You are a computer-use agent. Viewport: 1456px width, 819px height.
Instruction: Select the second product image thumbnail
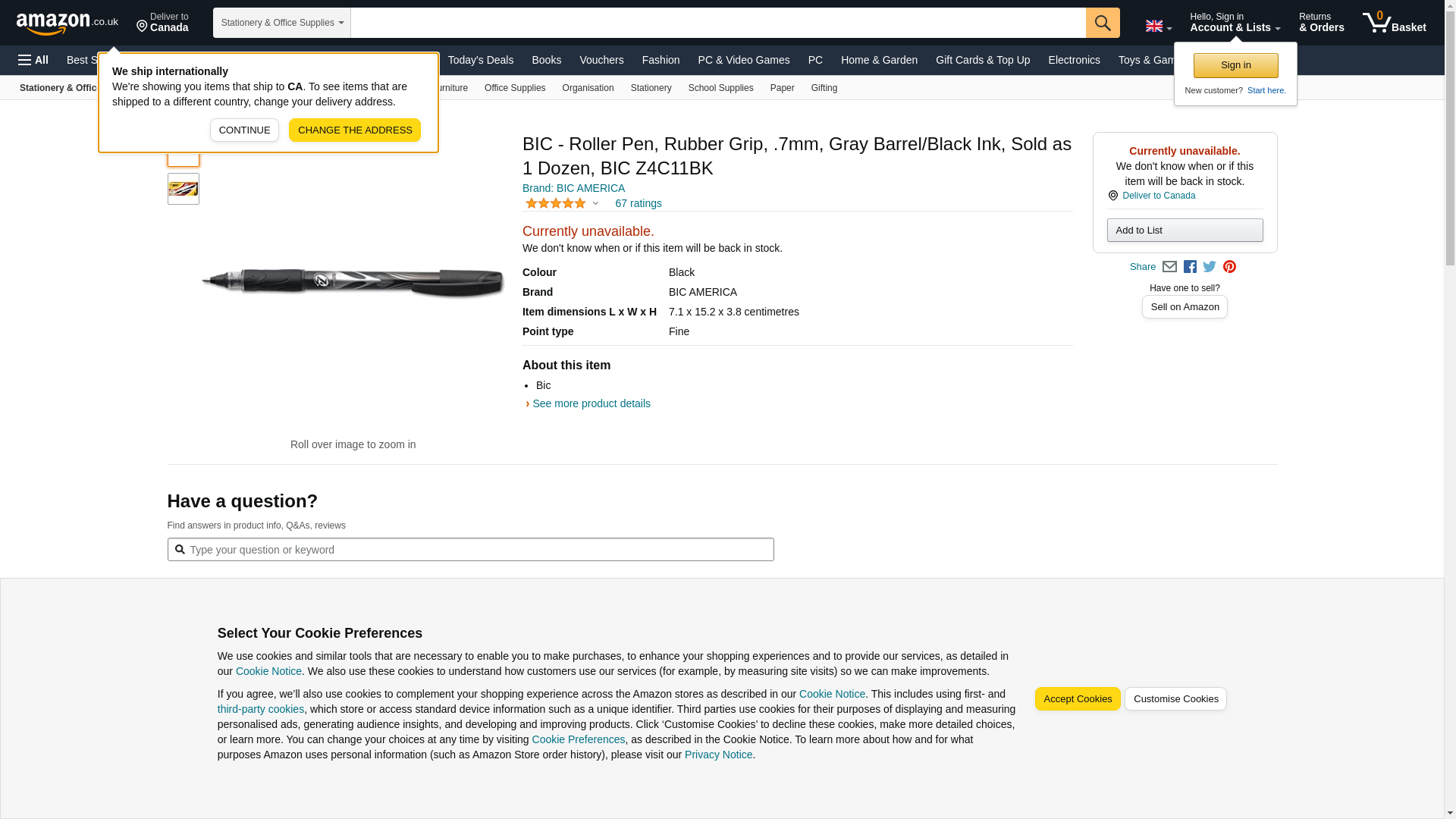pos(184,189)
